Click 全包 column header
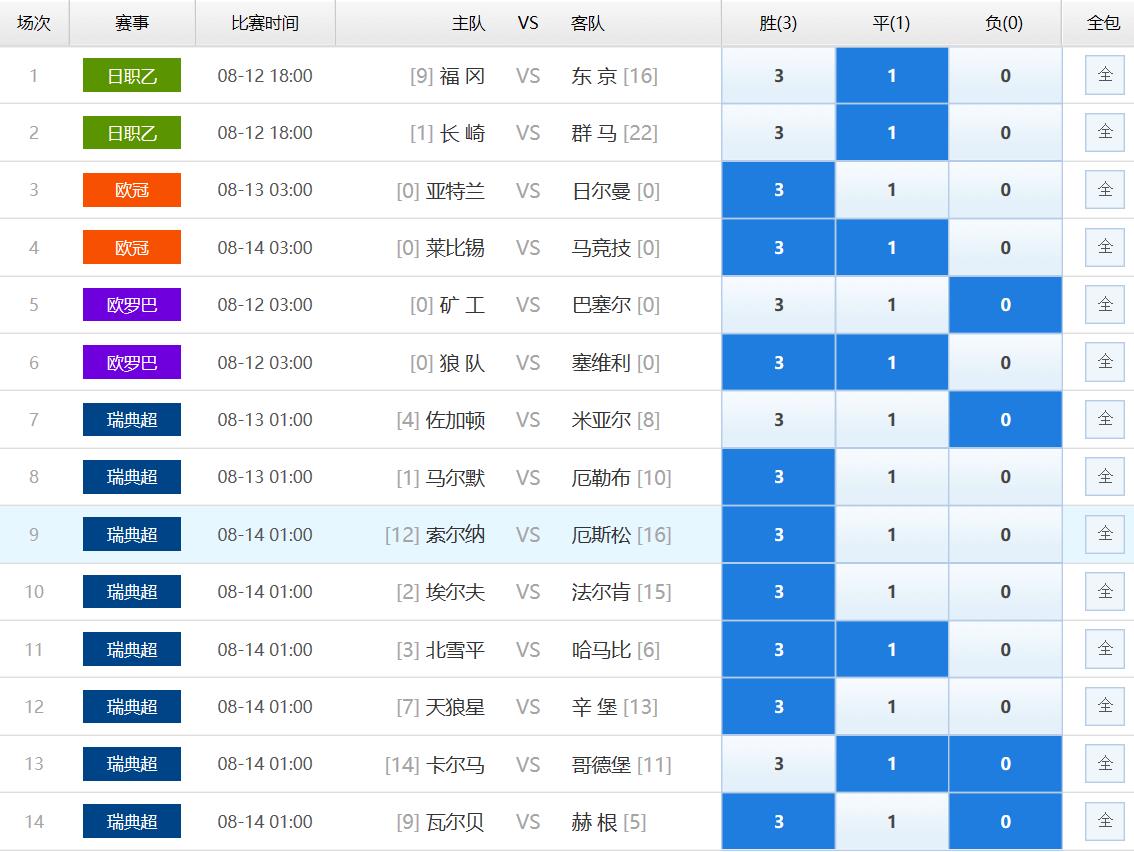The image size is (1134, 852). 1103,23
